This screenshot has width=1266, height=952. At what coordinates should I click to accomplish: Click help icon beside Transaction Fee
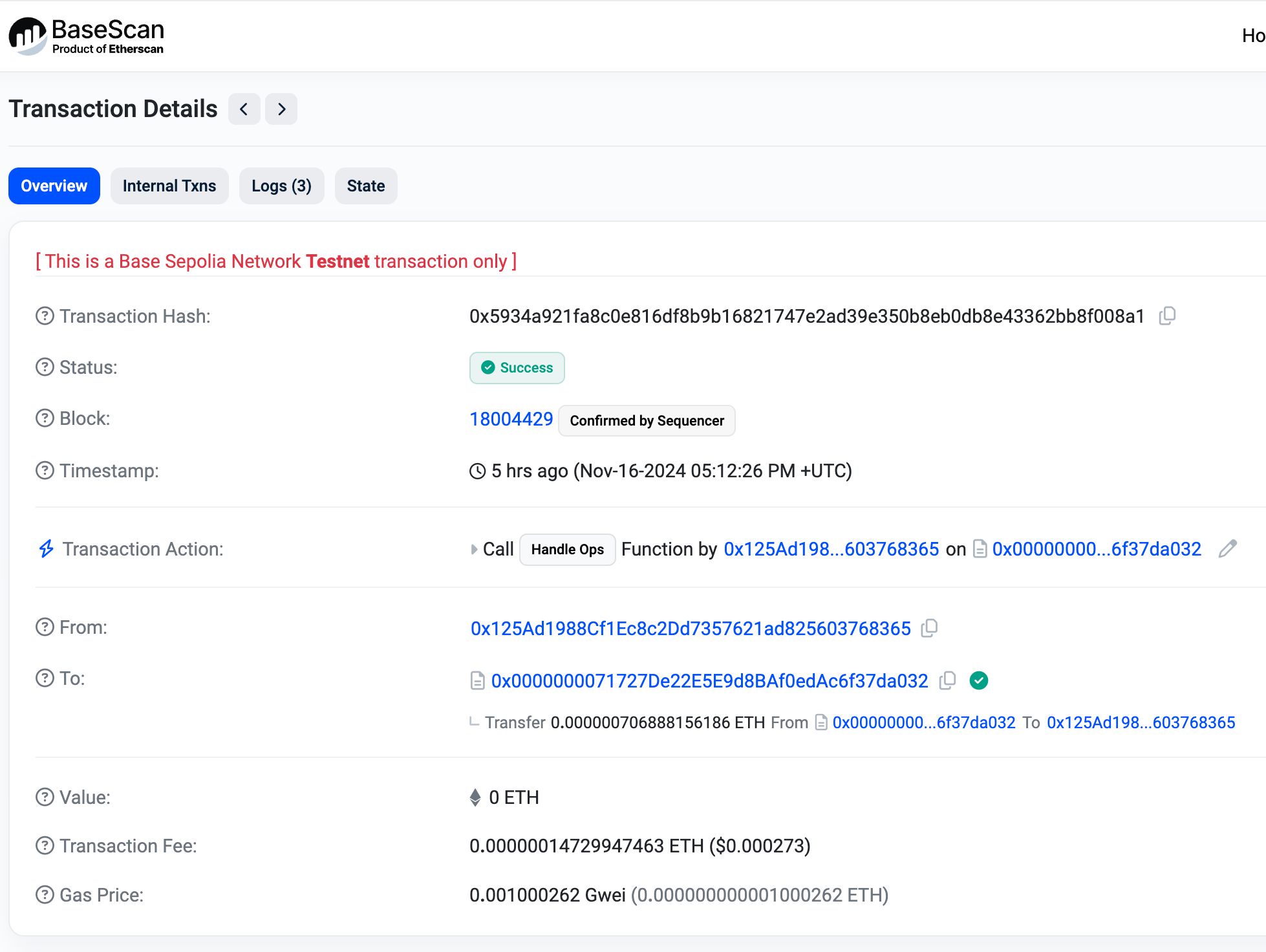(x=45, y=845)
